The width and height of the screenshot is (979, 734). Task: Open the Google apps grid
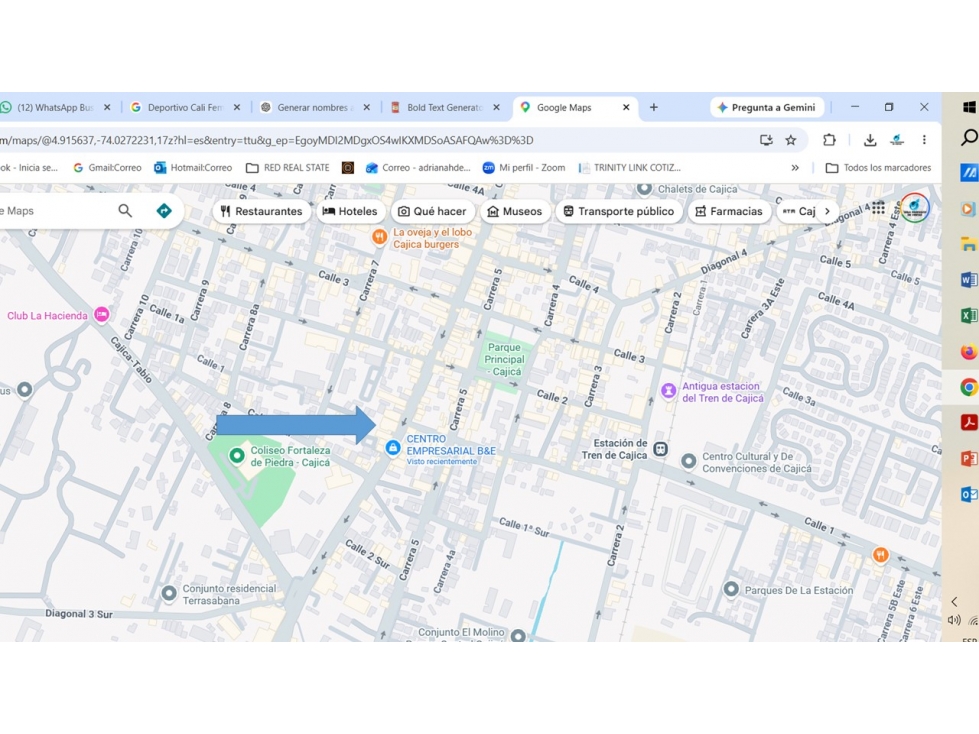878,208
